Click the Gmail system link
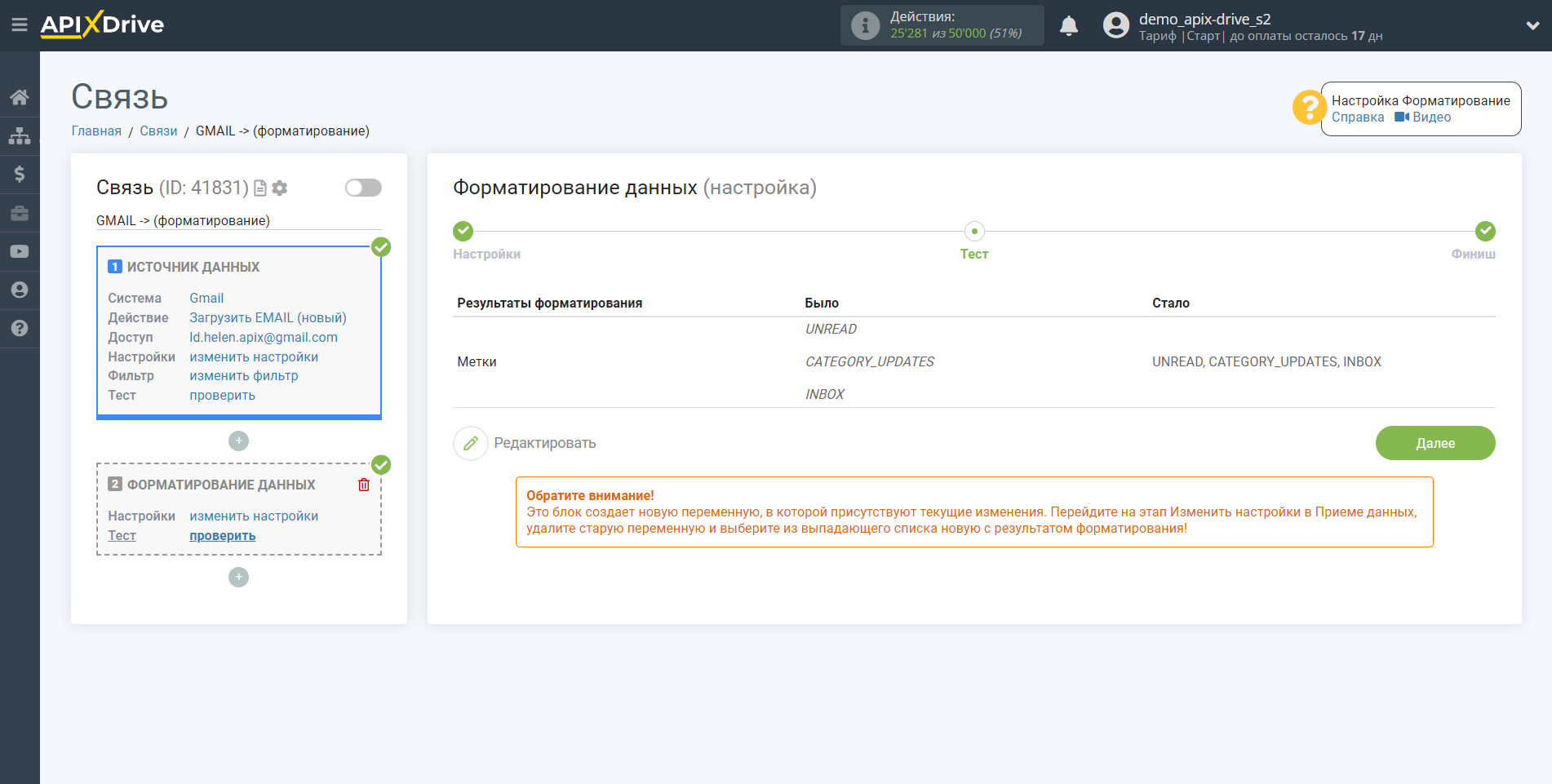This screenshot has width=1552, height=784. 206,298
